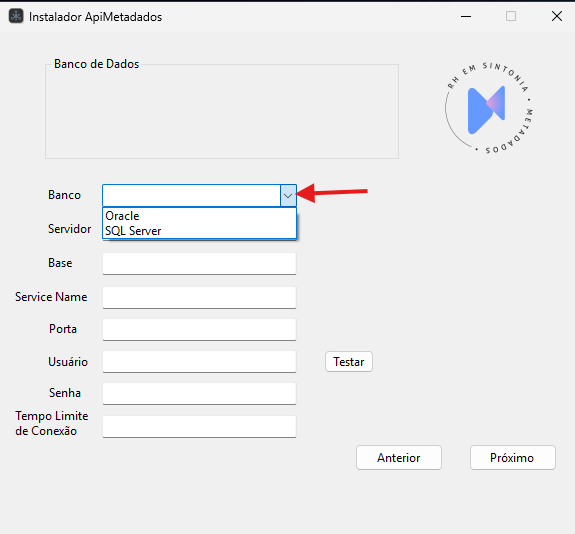This screenshot has width=575, height=534.
Task: Click the Instalador ApiMetadados app icon
Action: pos(16,16)
